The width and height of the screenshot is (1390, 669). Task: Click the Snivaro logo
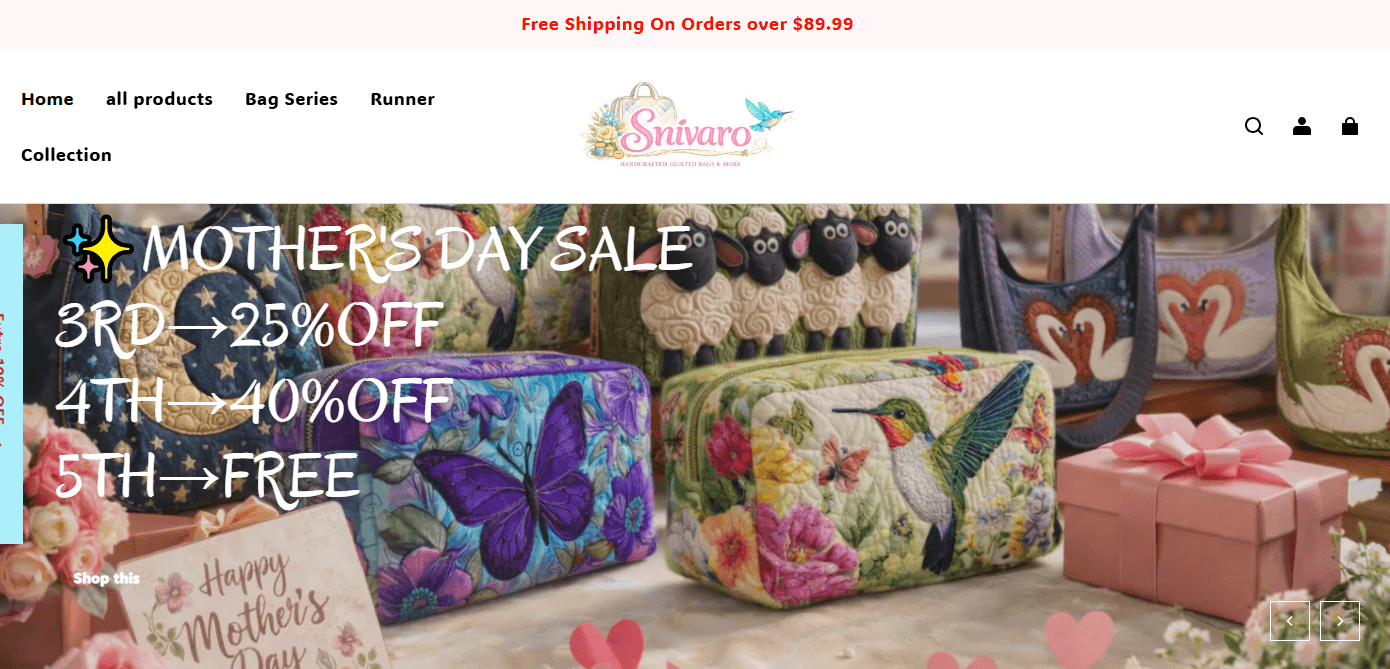(x=686, y=126)
